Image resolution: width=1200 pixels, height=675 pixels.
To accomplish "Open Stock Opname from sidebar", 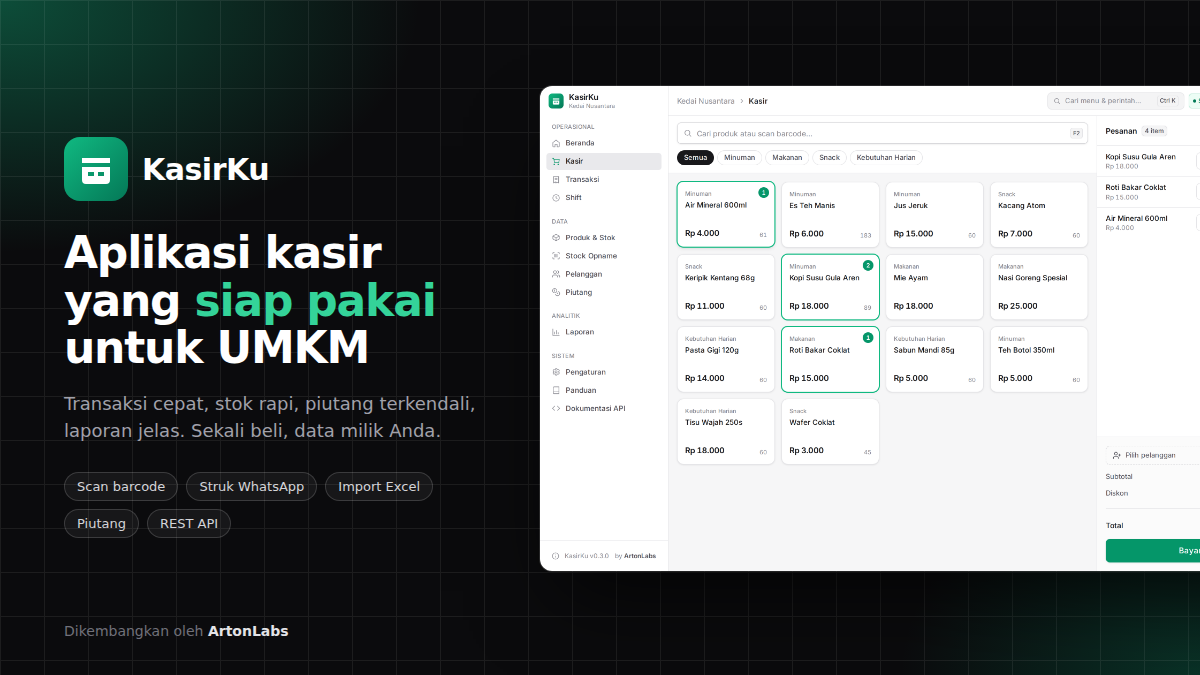I will (x=604, y=256).
